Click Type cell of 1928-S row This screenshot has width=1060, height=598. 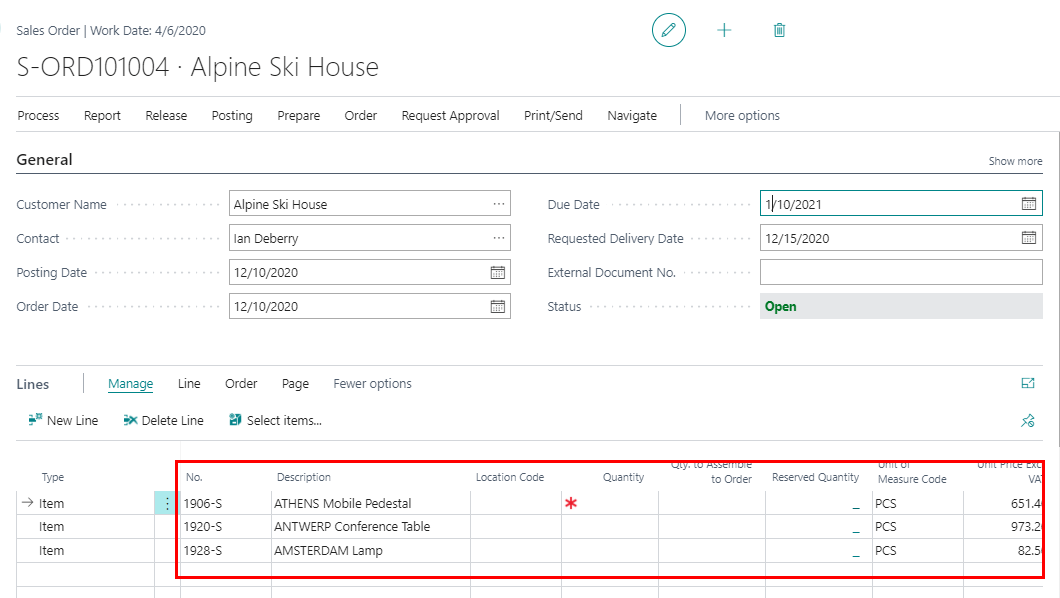tap(86, 551)
